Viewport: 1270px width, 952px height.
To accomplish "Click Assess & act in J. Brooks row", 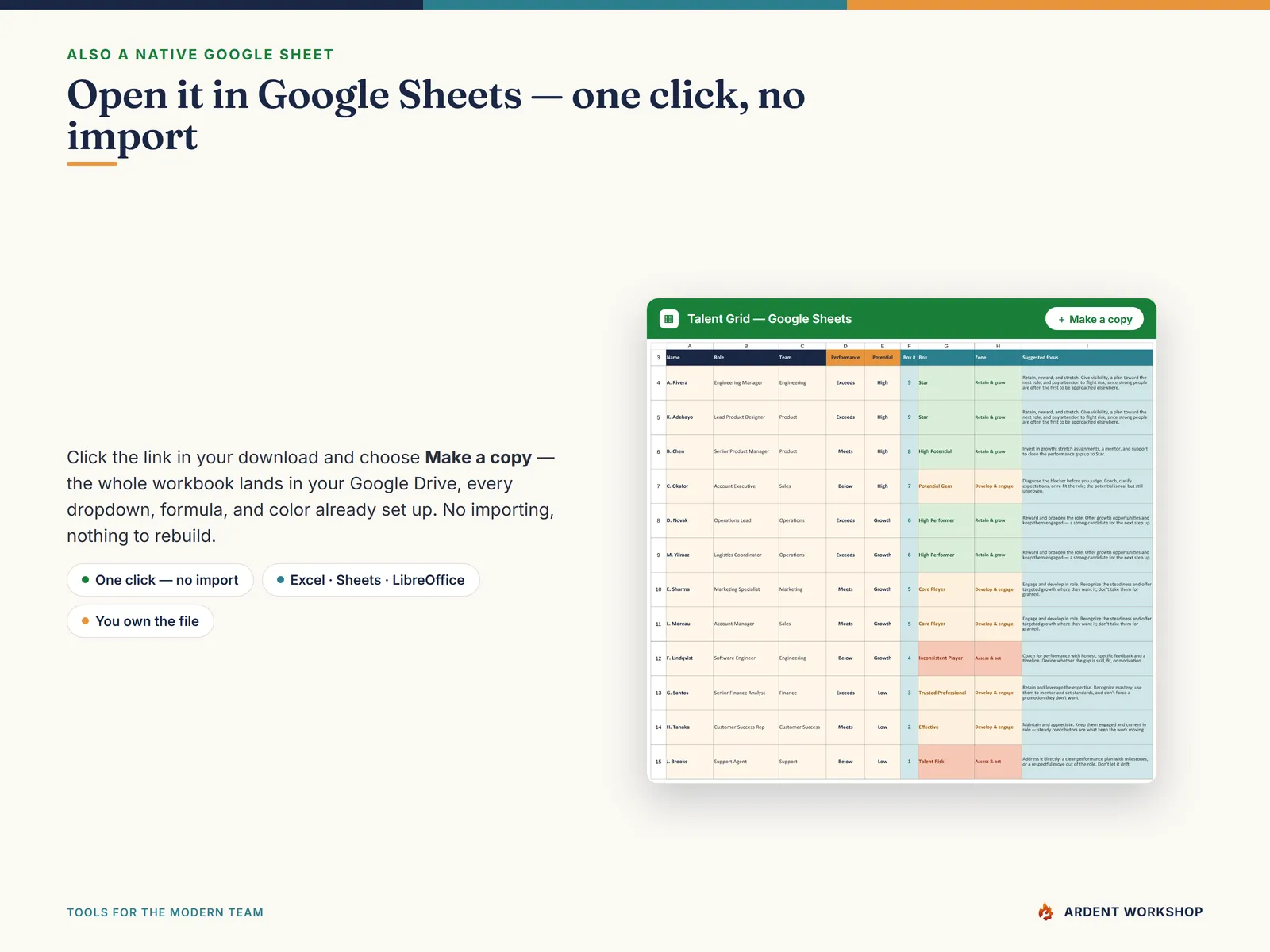I will pyautogui.click(x=998, y=762).
